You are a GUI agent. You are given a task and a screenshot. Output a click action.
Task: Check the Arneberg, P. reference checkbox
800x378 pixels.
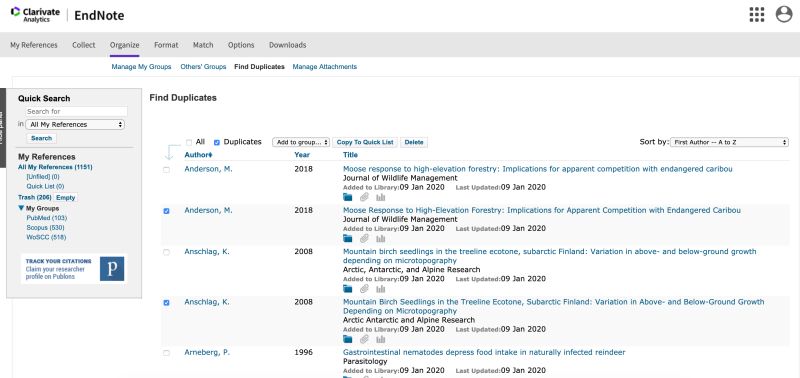pos(166,353)
